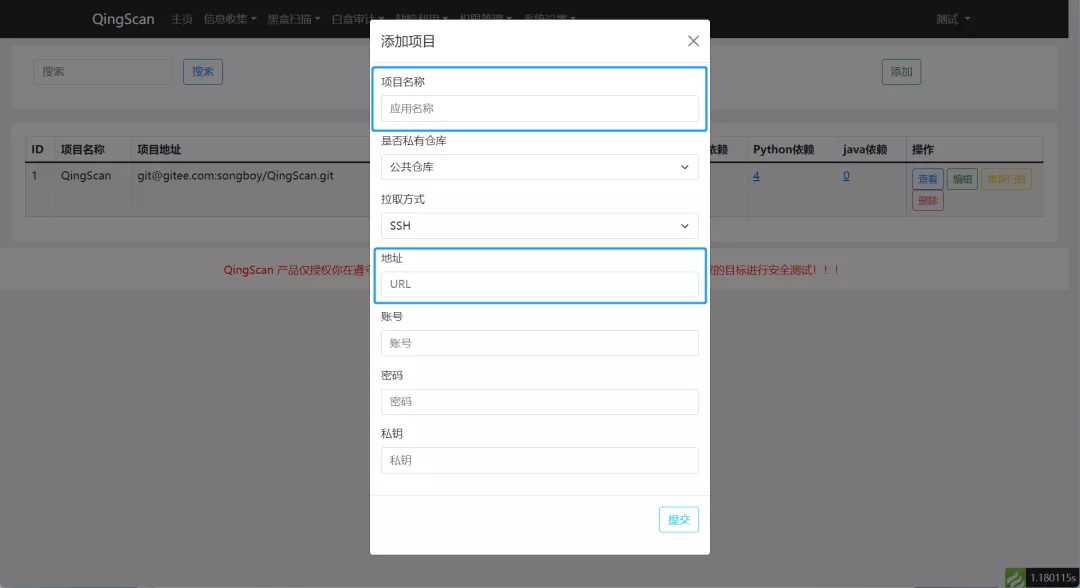Click the 搜索 button

pos(203,71)
